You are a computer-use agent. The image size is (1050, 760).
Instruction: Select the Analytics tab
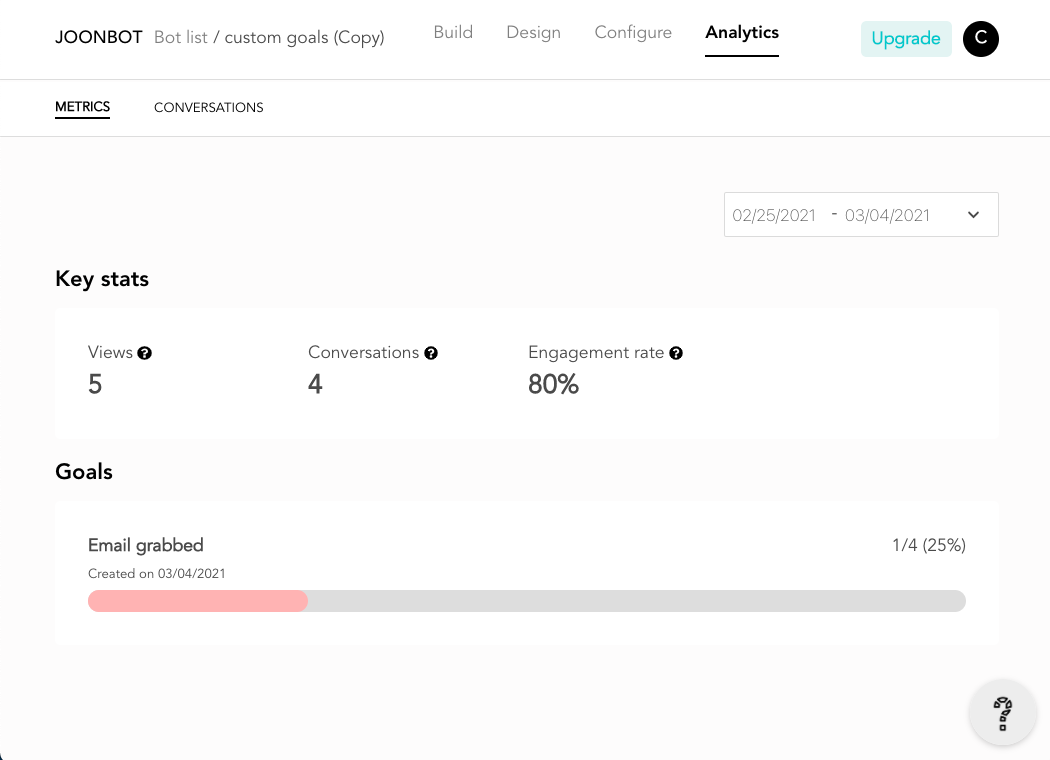pyautogui.click(x=742, y=32)
